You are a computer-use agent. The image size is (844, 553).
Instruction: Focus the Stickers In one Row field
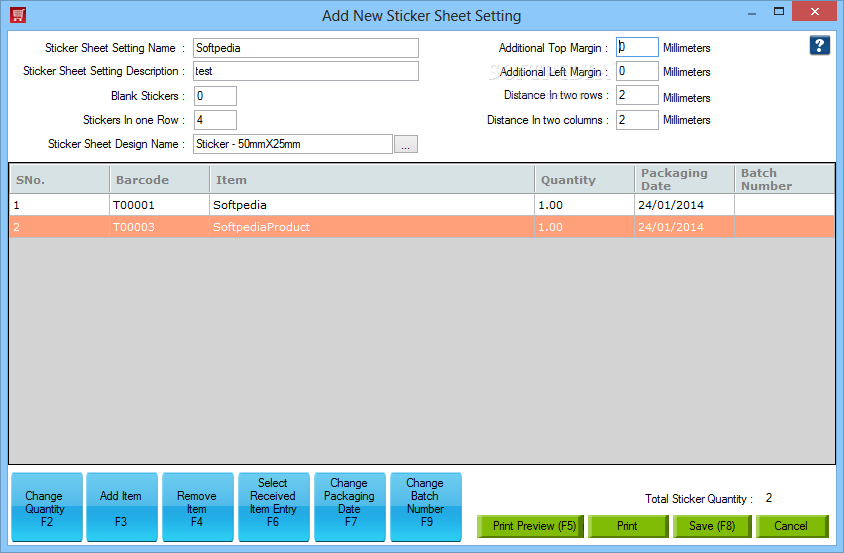coord(215,120)
